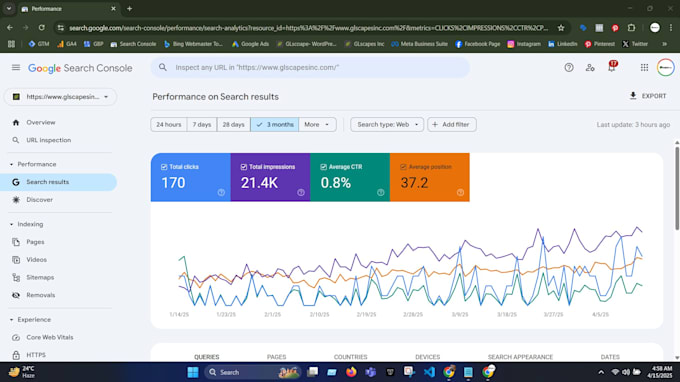Click the page vertical scrollbar

point(677,188)
